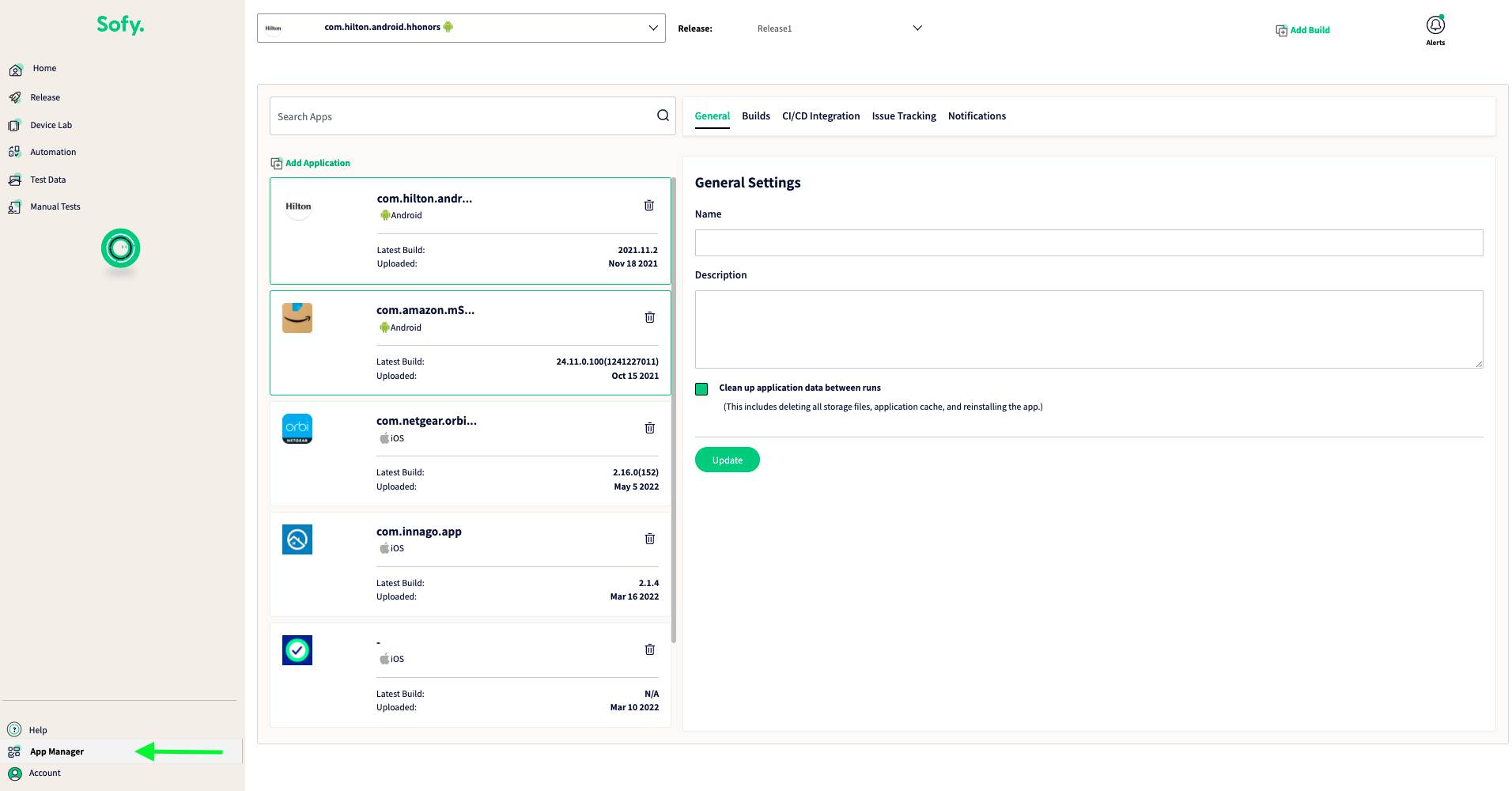Screen dimensions: 1512x791
Task: Delete the com.innago.app entry
Action: click(x=650, y=539)
